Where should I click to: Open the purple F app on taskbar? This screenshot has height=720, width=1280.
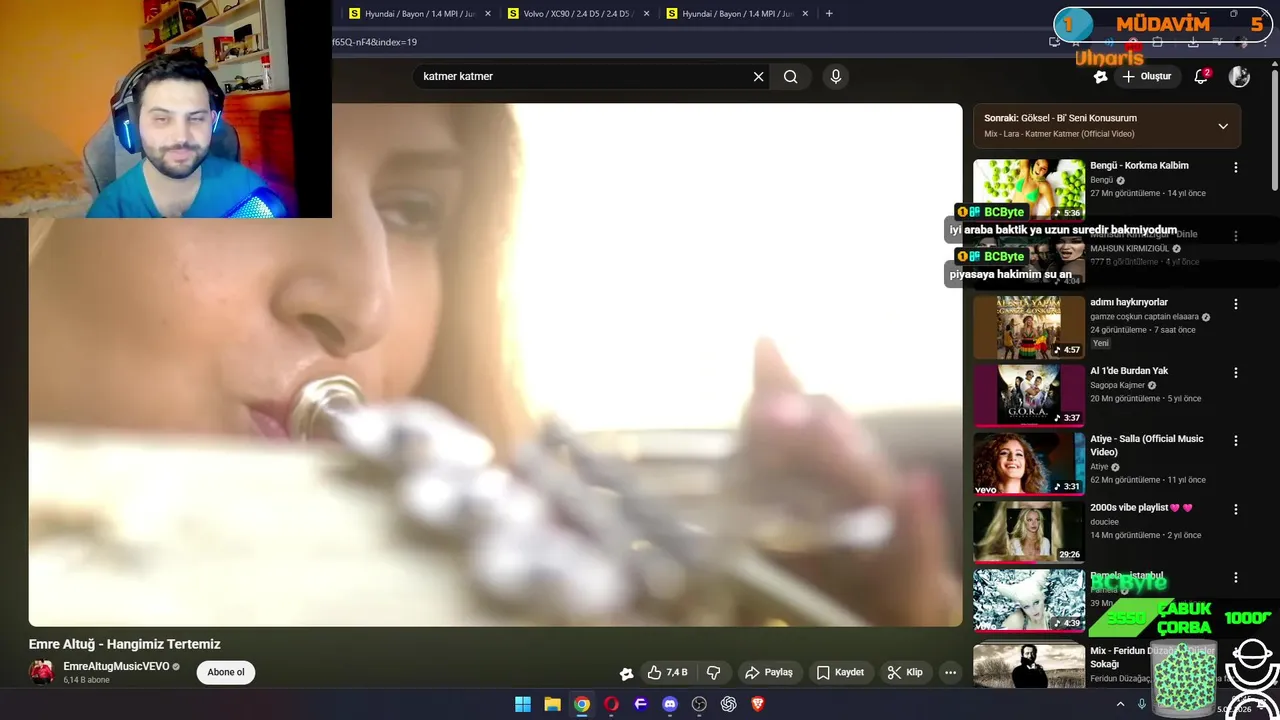tap(641, 704)
